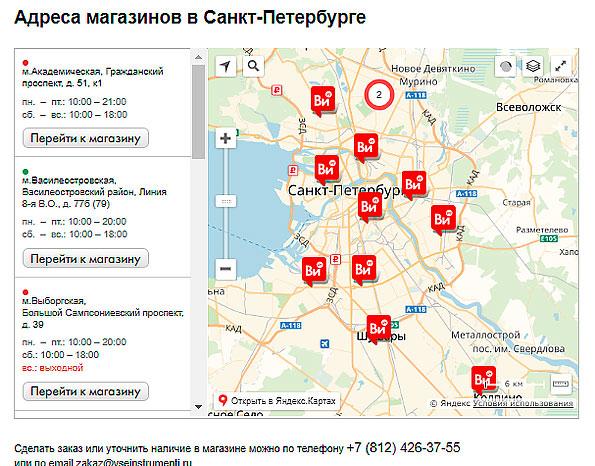Click the store list scrollbar thumb
Image resolution: width=595 pixels, height=466 pixels.
pyautogui.click(x=198, y=112)
